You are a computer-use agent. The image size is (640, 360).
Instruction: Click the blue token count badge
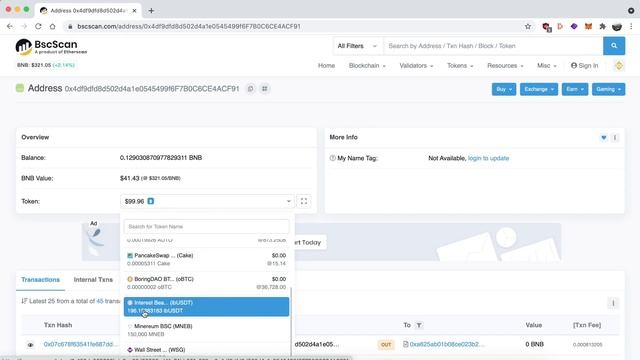point(151,201)
